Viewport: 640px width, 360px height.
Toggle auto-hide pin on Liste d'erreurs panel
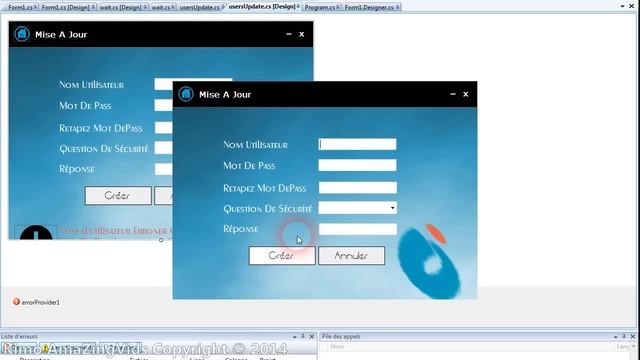coord(303,336)
